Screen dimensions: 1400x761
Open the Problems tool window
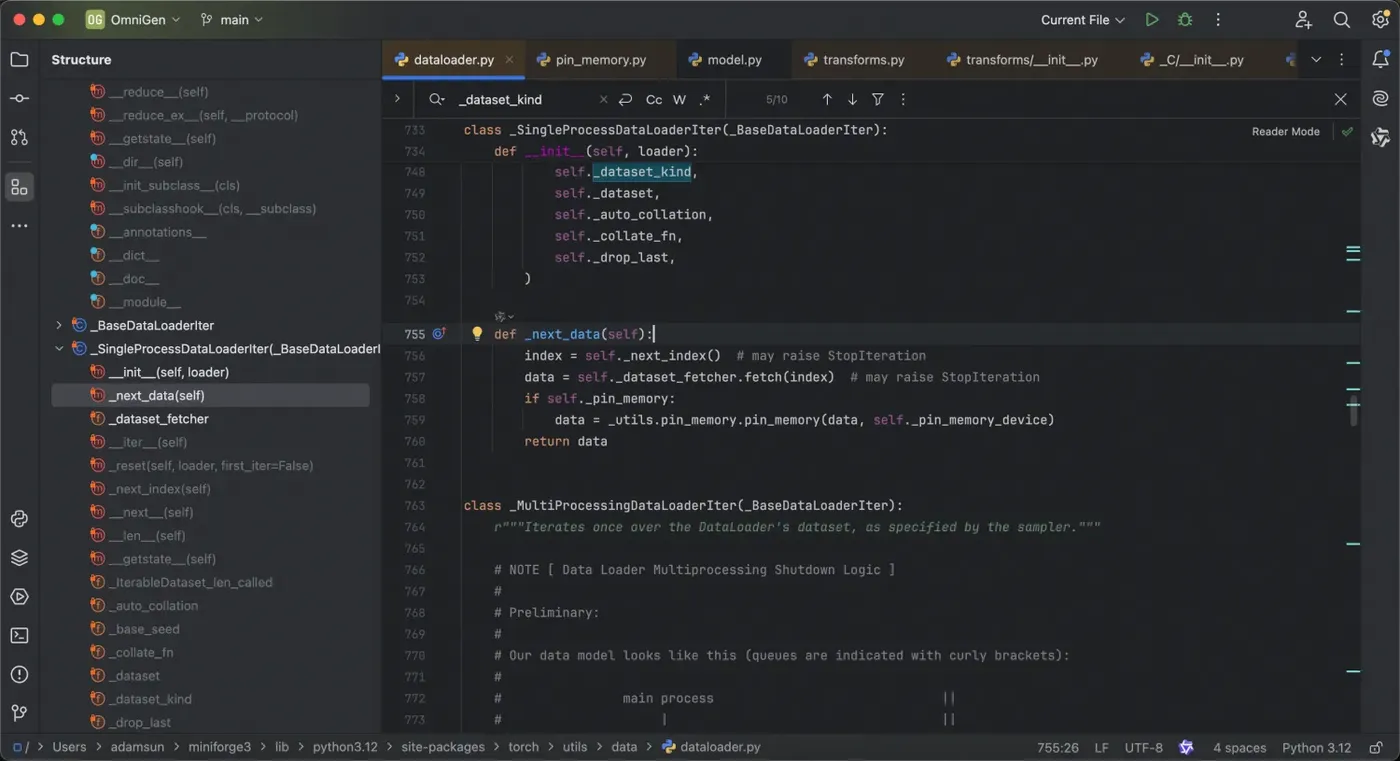click(19, 675)
